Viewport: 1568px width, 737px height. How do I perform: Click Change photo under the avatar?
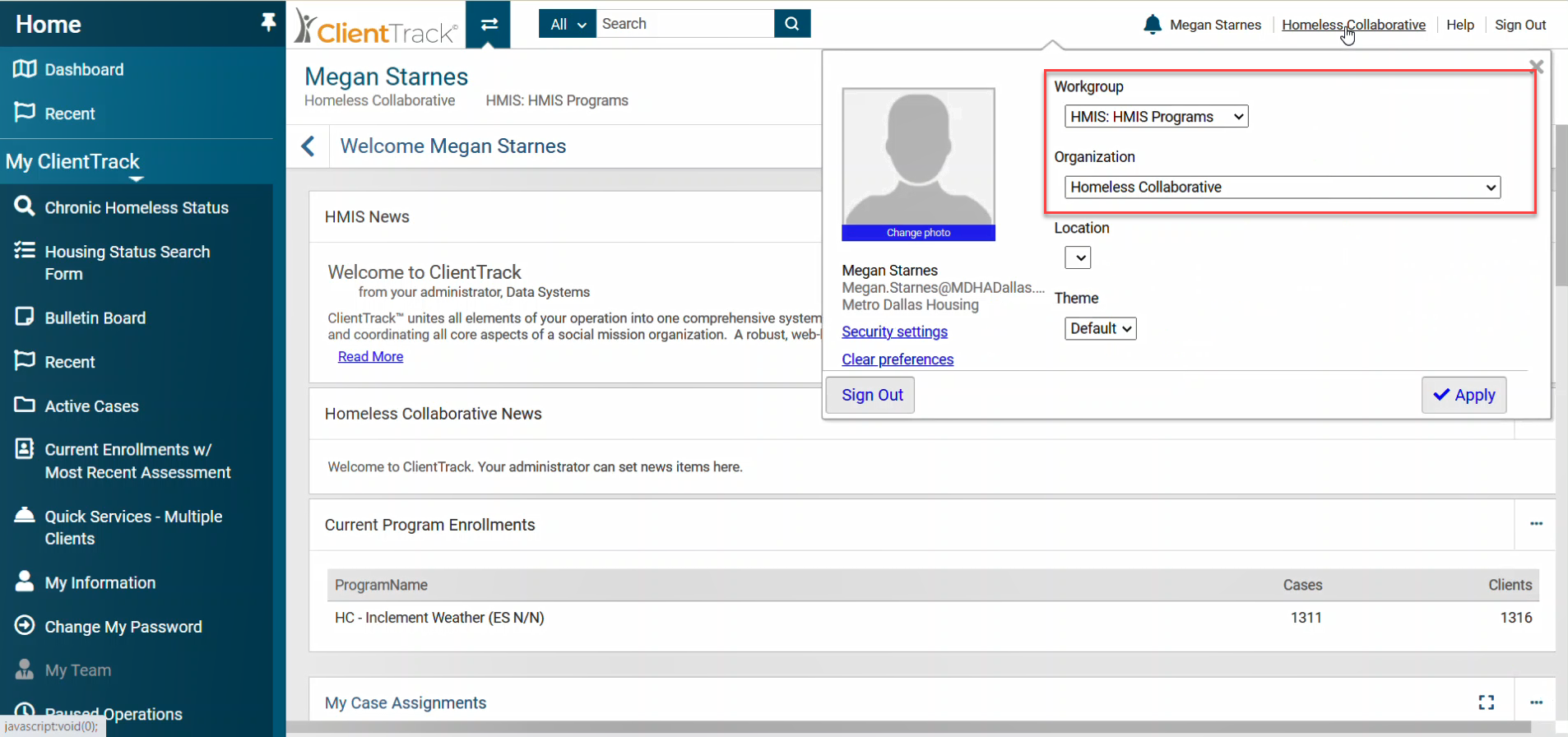(918, 233)
